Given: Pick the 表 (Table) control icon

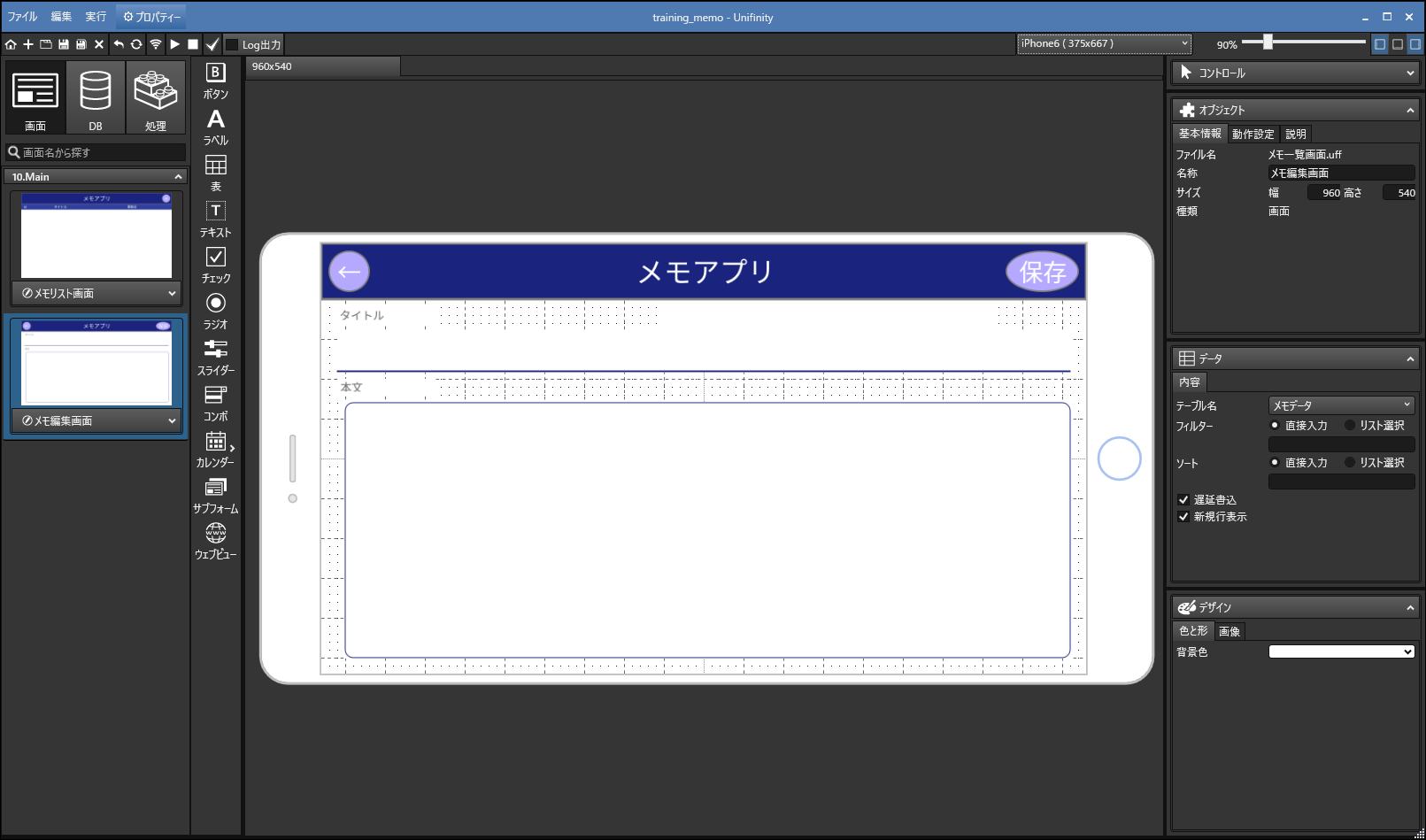Looking at the screenshot, I should (x=215, y=166).
